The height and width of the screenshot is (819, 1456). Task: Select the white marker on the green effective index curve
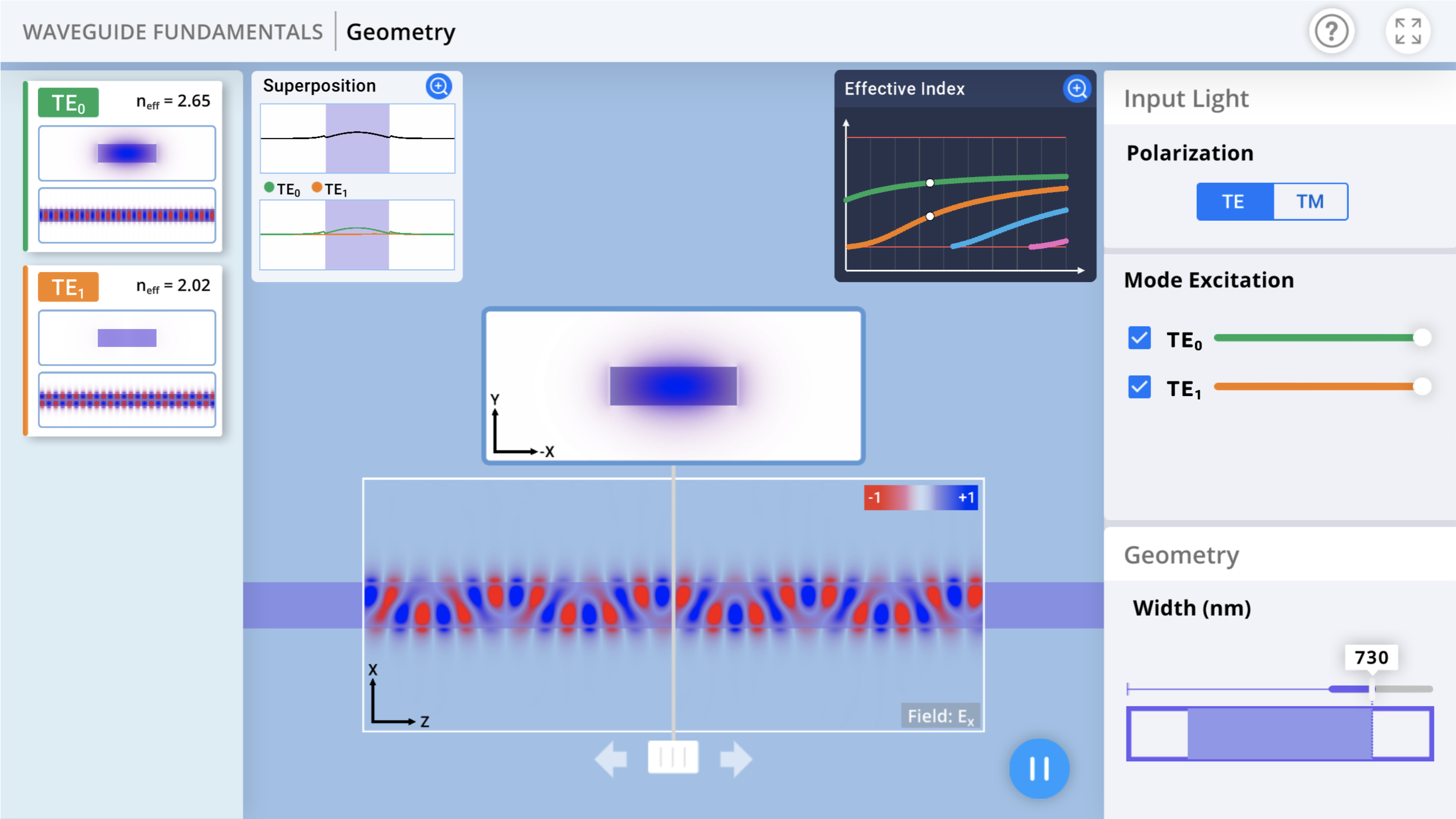[930, 182]
